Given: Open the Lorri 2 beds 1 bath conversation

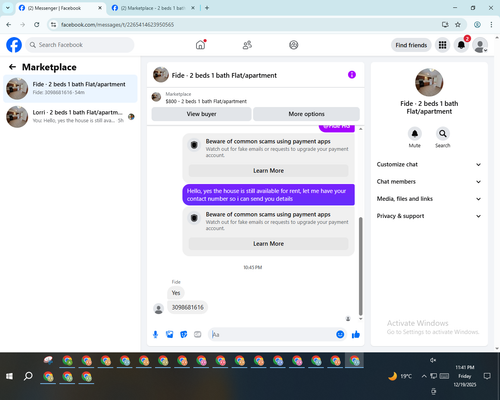Looking at the screenshot, I should (x=70, y=116).
